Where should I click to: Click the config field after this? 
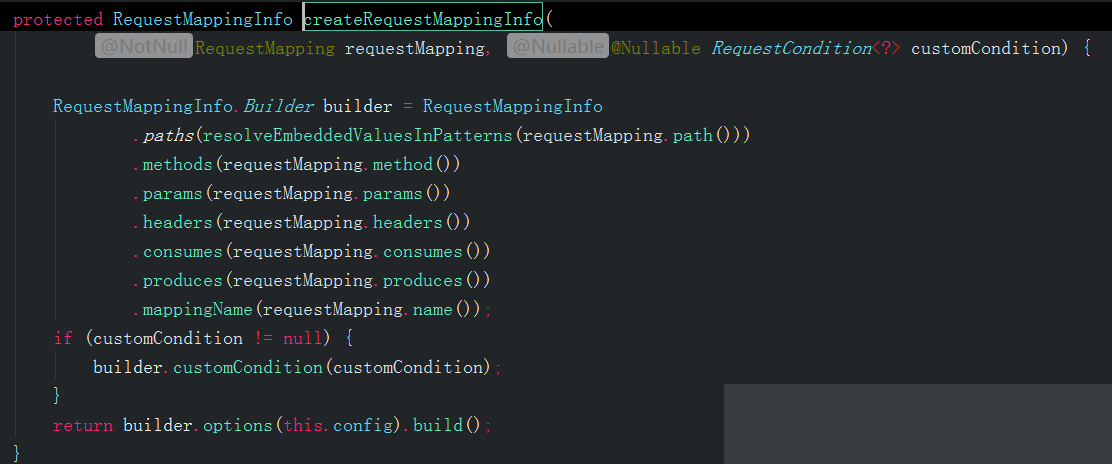(357, 425)
